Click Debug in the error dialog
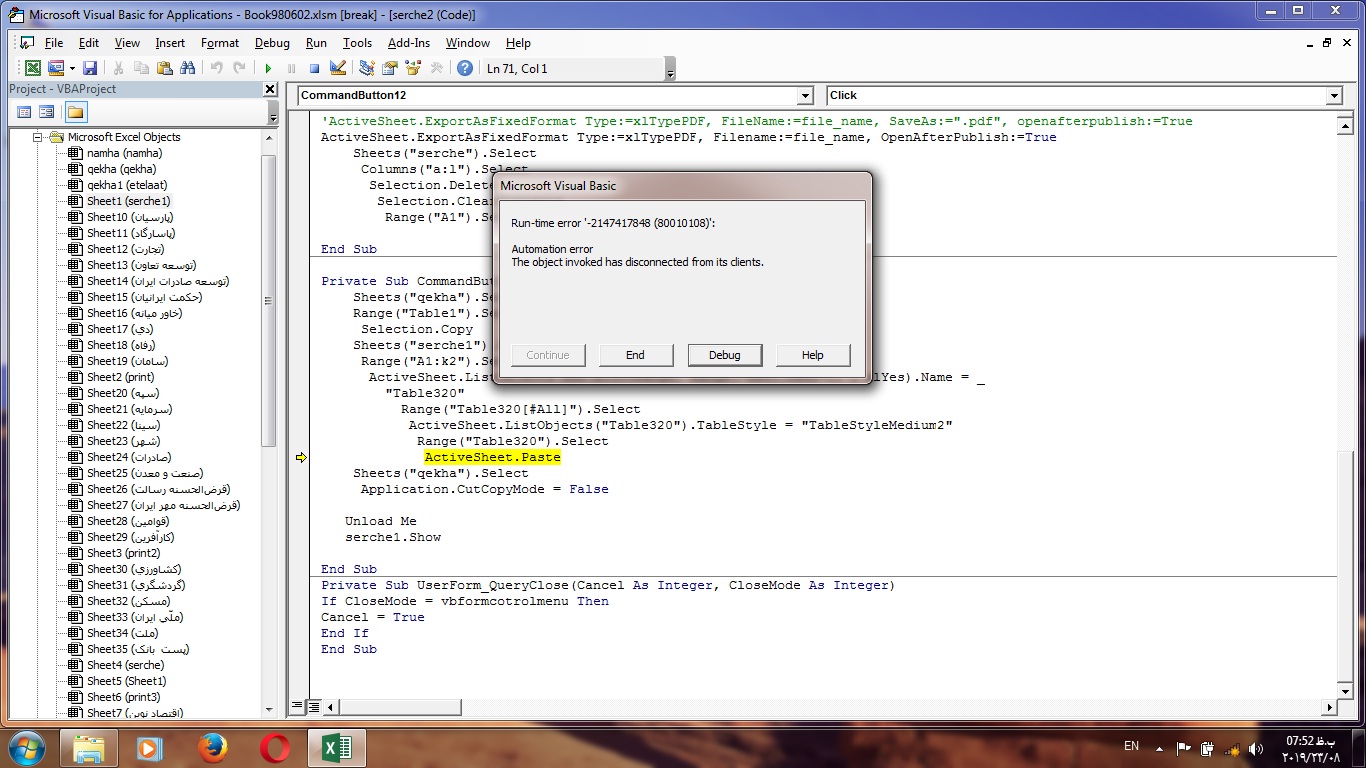1366x768 pixels. click(725, 355)
